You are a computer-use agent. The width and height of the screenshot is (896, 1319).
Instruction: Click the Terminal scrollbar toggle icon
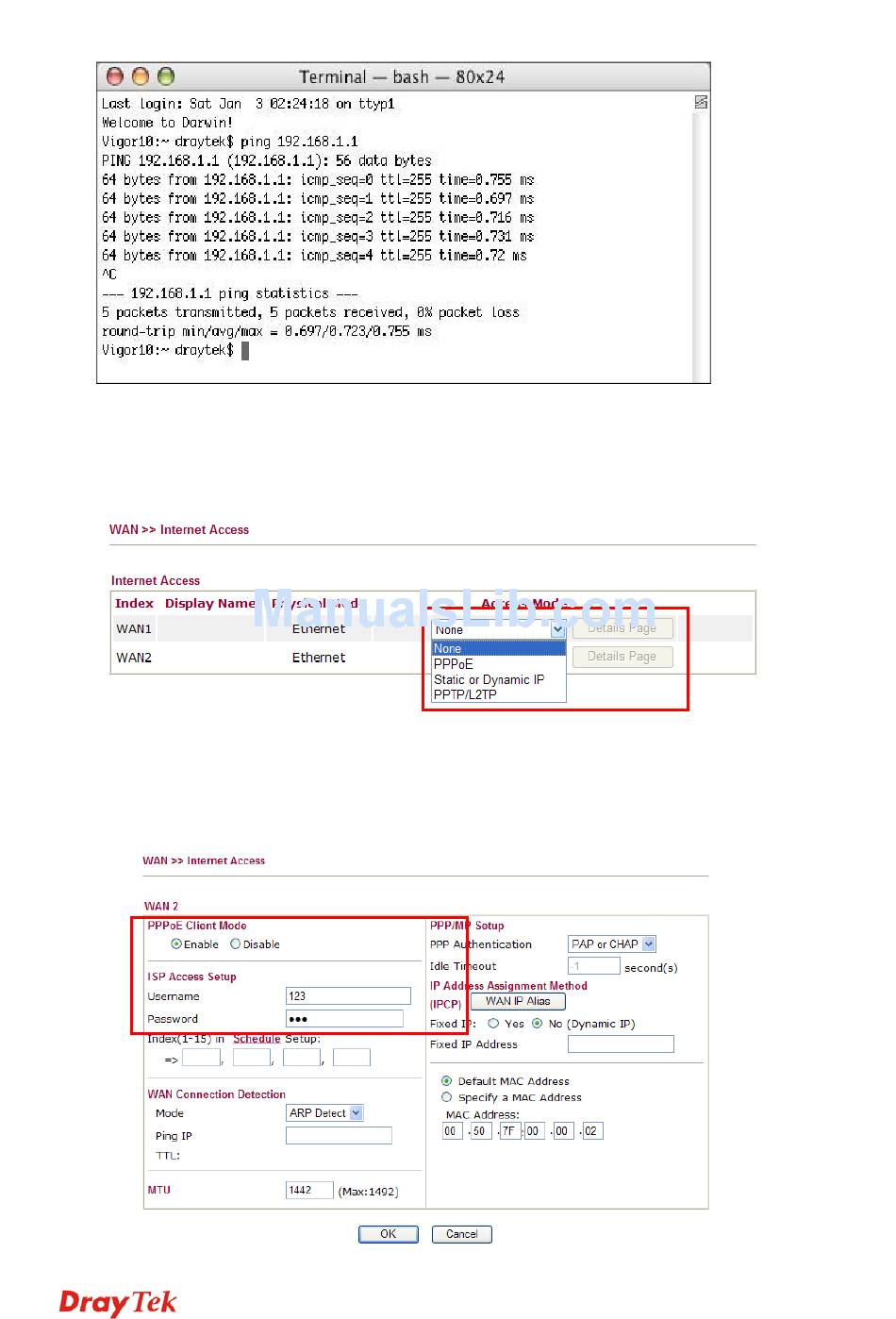click(x=701, y=102)
